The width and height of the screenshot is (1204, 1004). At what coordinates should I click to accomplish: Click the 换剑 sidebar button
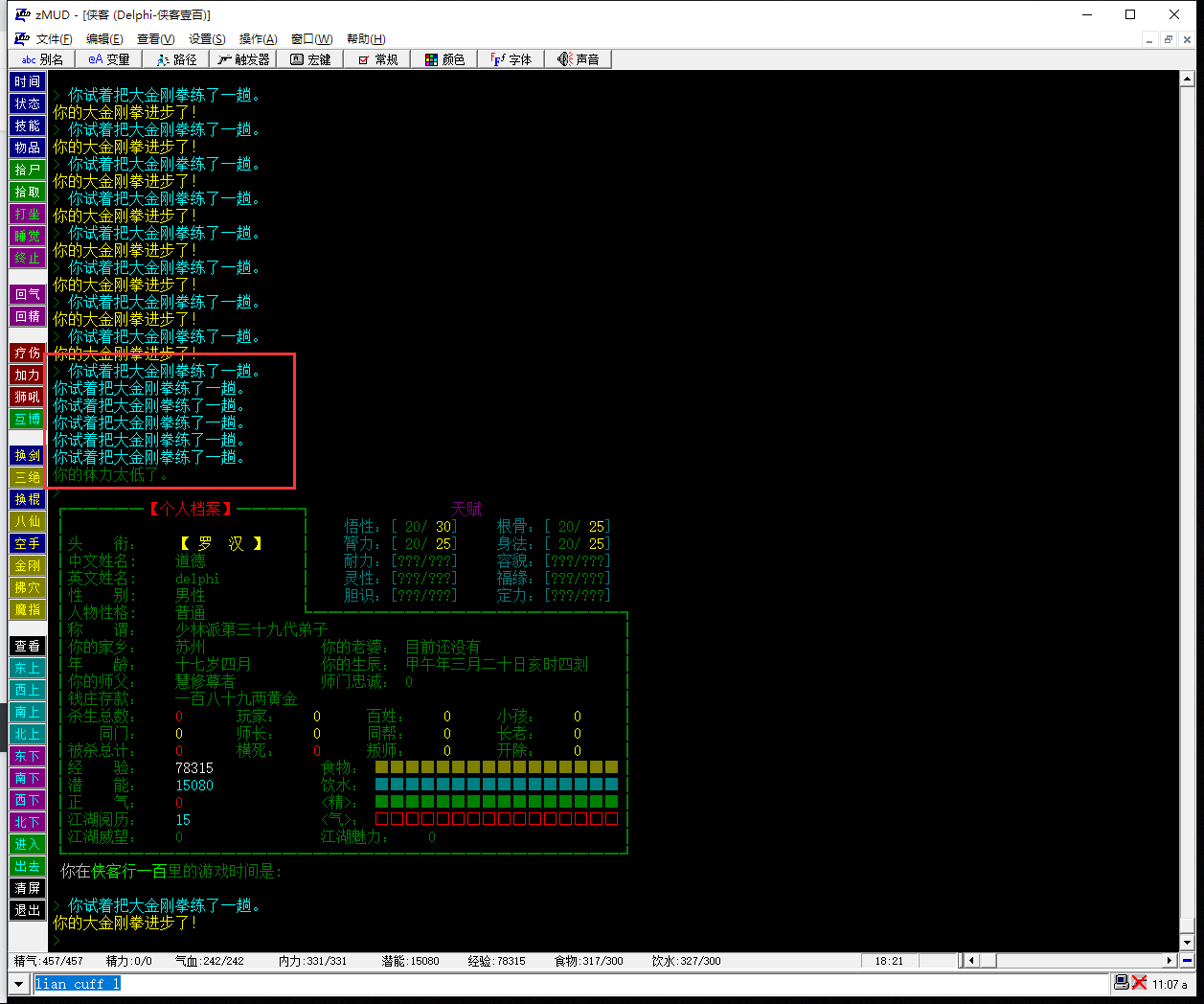click(x=28, y=455)
